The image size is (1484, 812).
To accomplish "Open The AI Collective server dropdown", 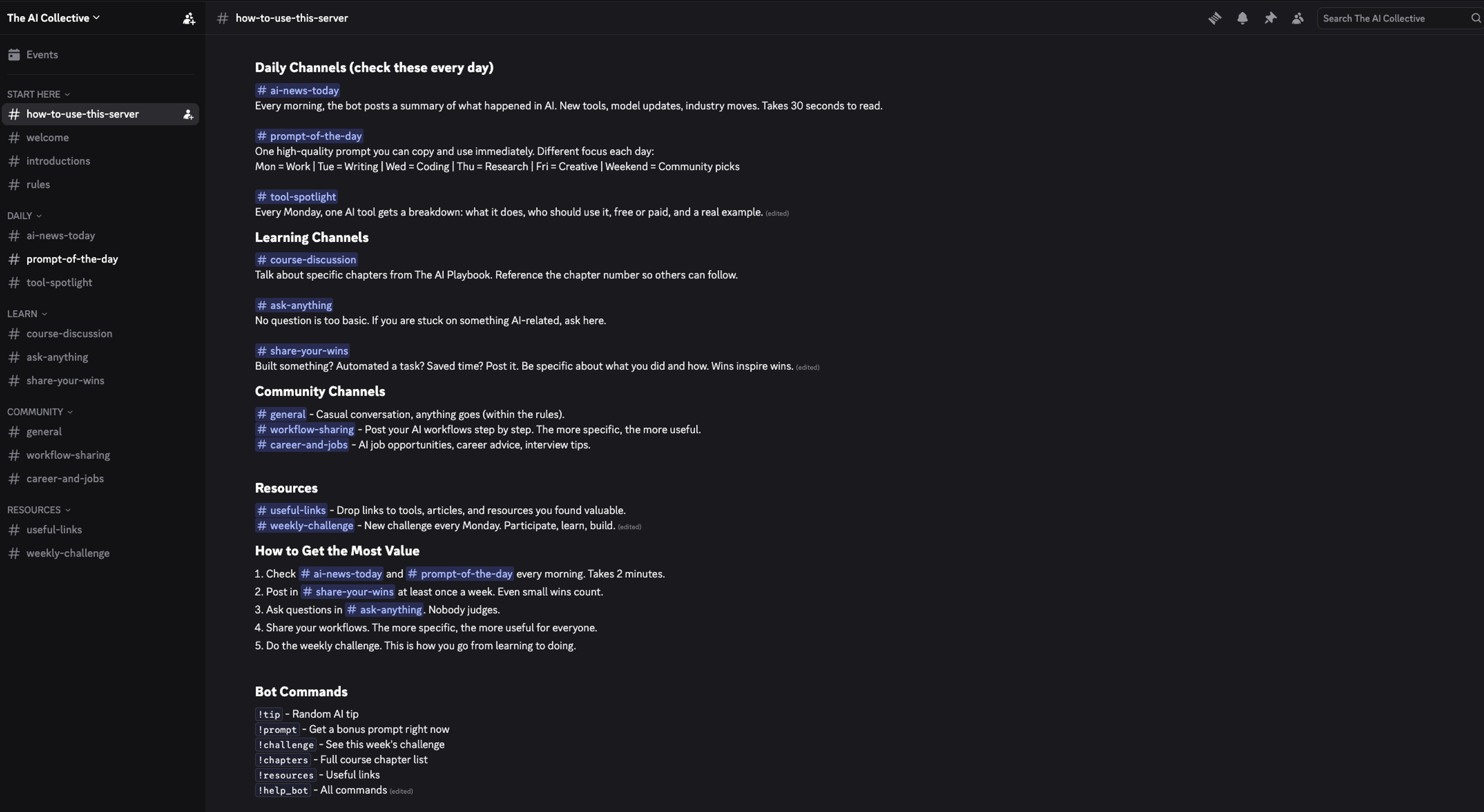I will (x=53, y=18).
